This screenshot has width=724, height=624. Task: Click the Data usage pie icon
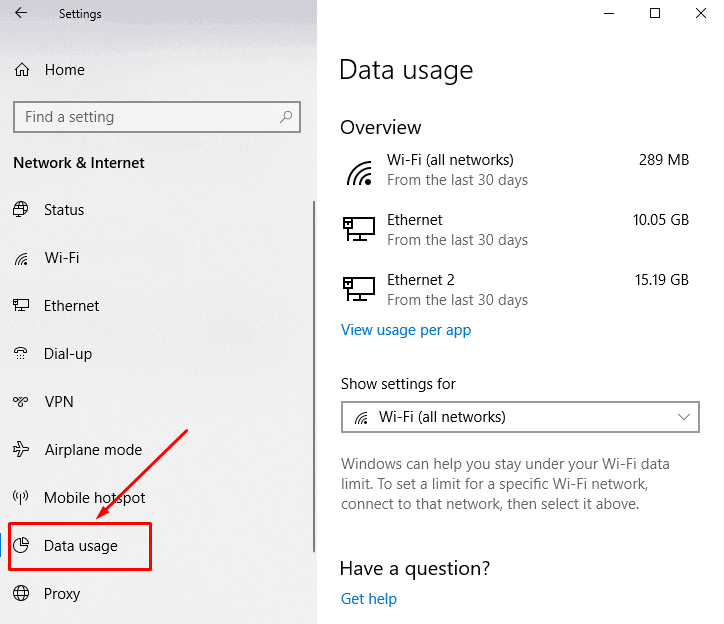pos(21,545)
